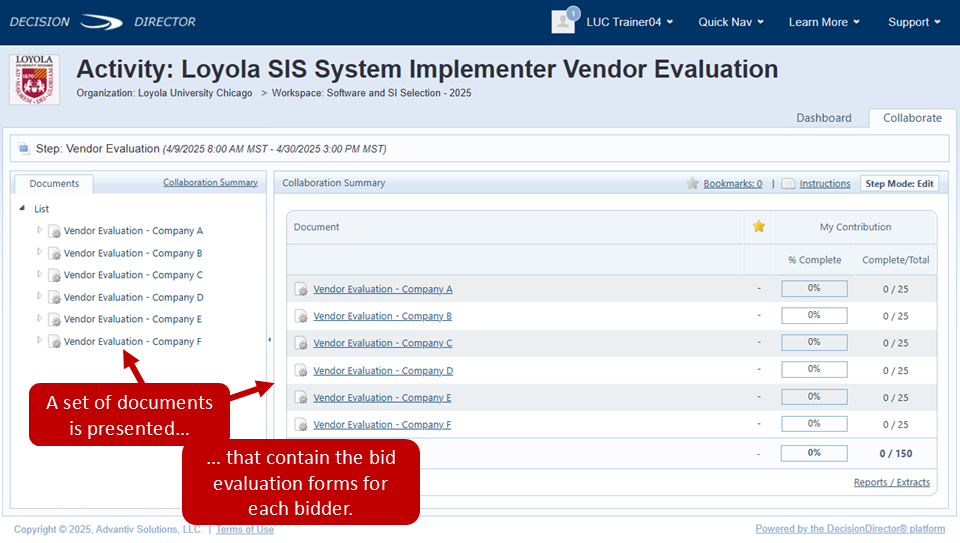The height and width of the screenshot is (543, 960).
Task: Click tree document icon for Company D
Action: pos(54,297)
